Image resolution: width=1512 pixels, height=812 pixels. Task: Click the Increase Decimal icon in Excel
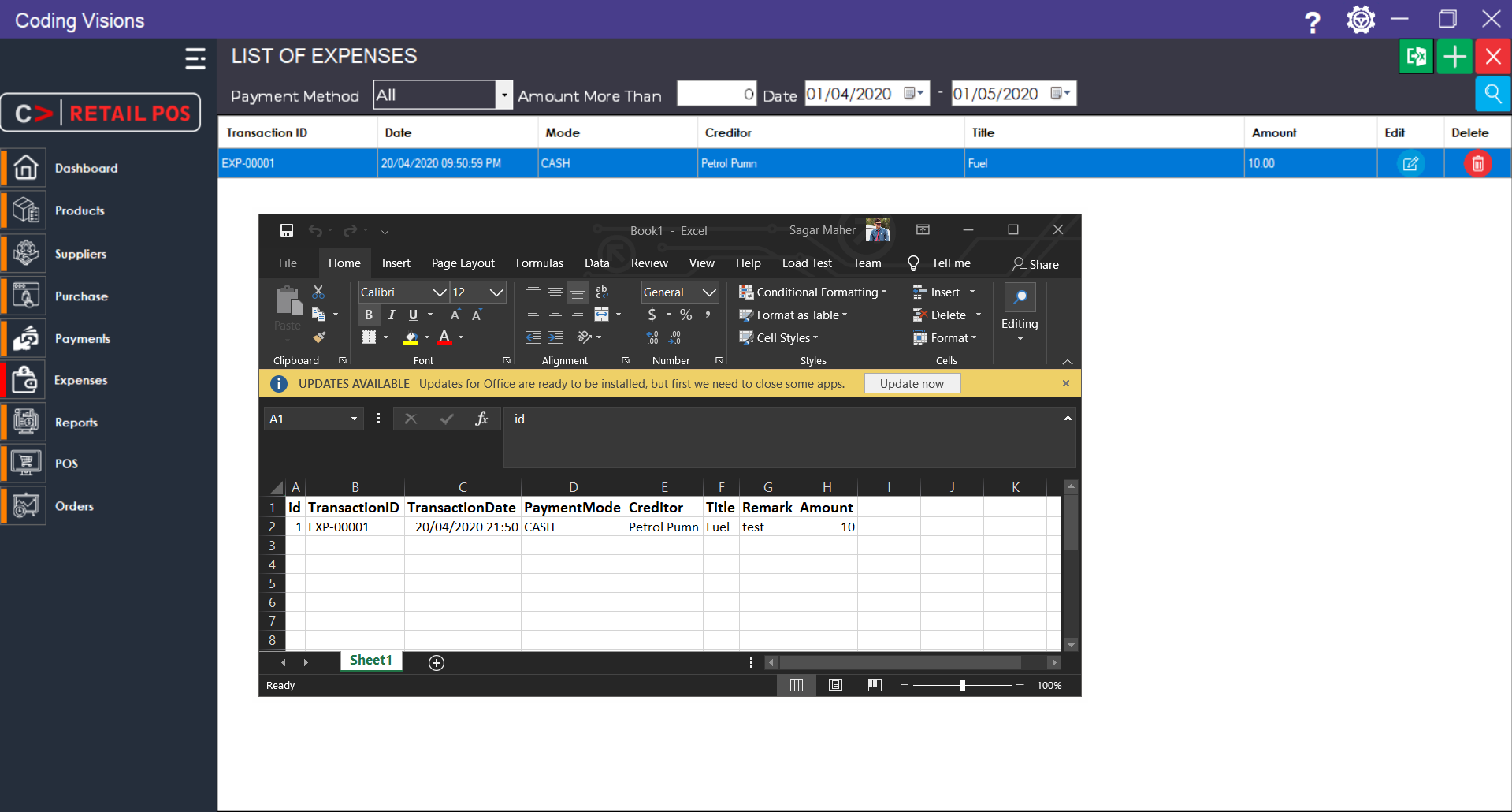tap(652, 337)
